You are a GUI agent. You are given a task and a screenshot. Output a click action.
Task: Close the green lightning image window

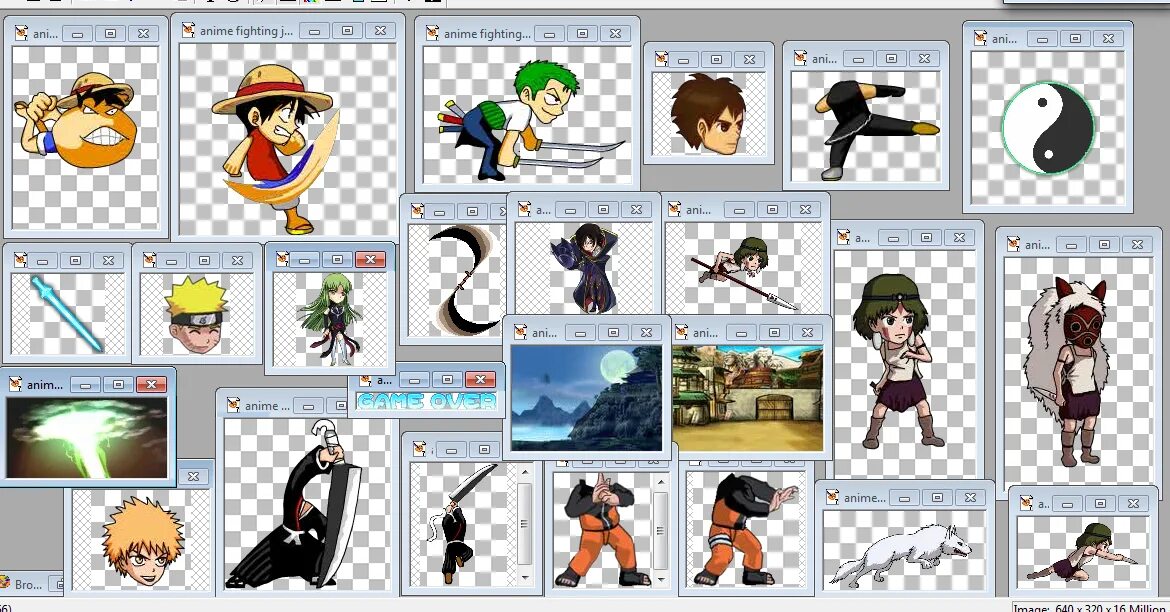[151, 384]
